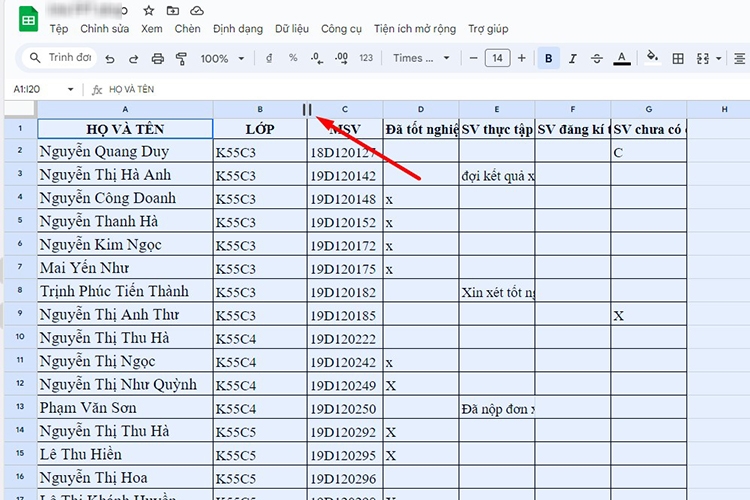The width and height of the screenshot is (750, 500).
Task: Increase decimal places
Action: tap(342, 58)
